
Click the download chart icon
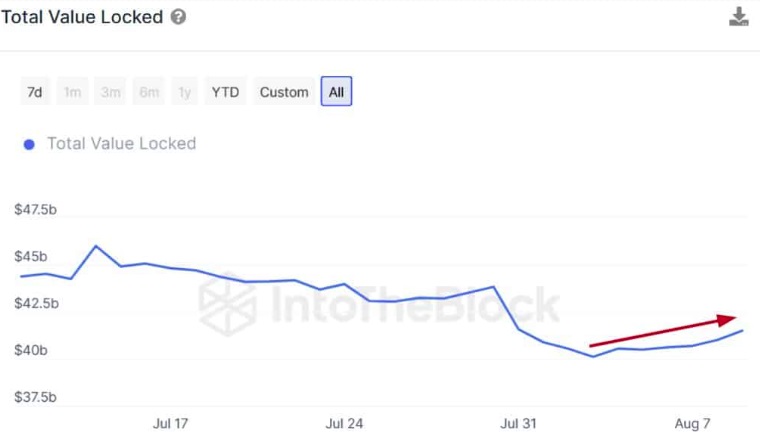(x=739, y=16)
